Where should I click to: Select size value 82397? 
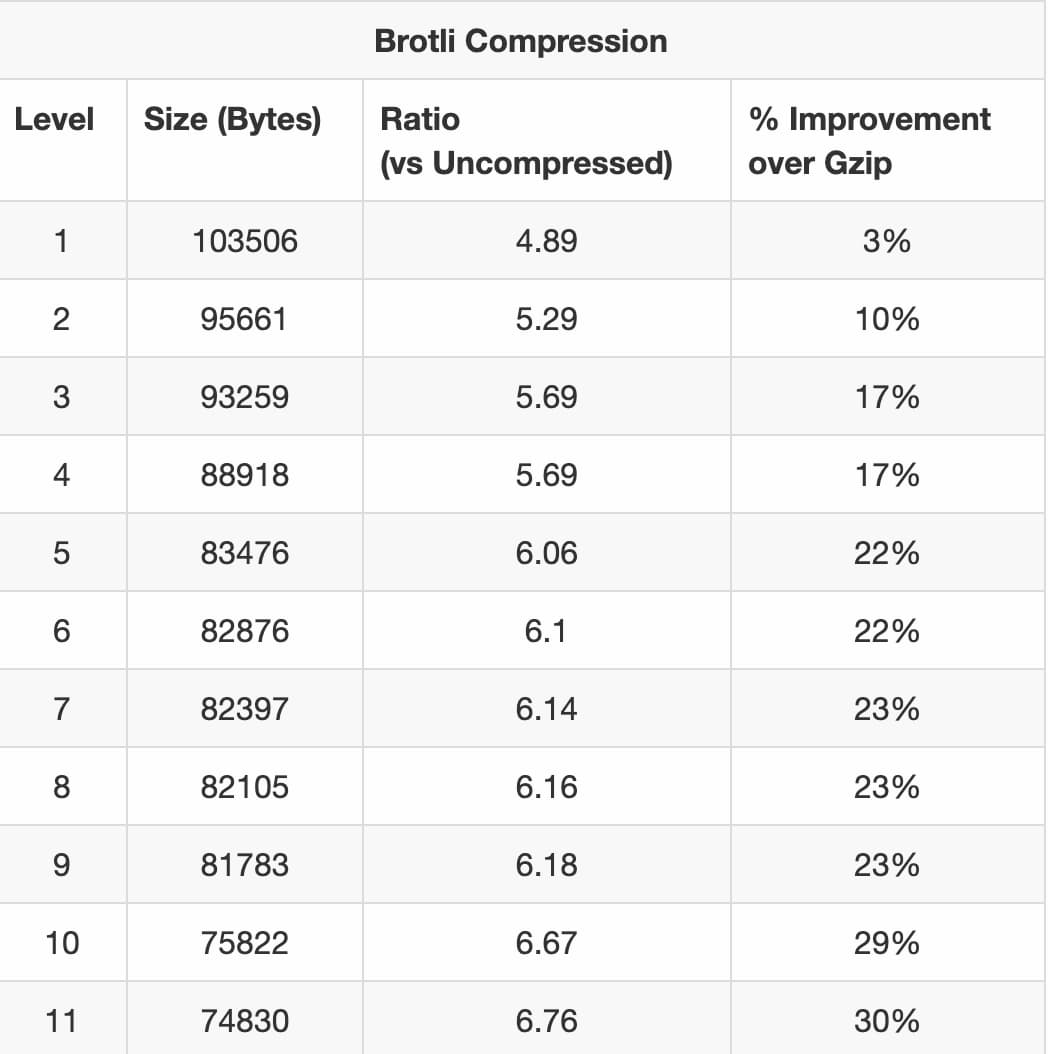[245, 709]
